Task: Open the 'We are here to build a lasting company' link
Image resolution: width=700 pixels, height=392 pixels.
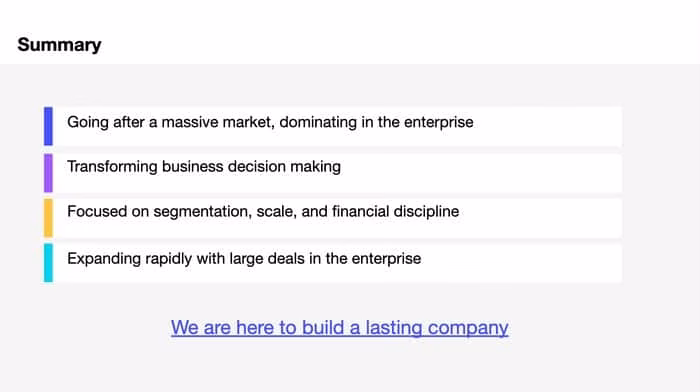Action: (x=339, y=328)
